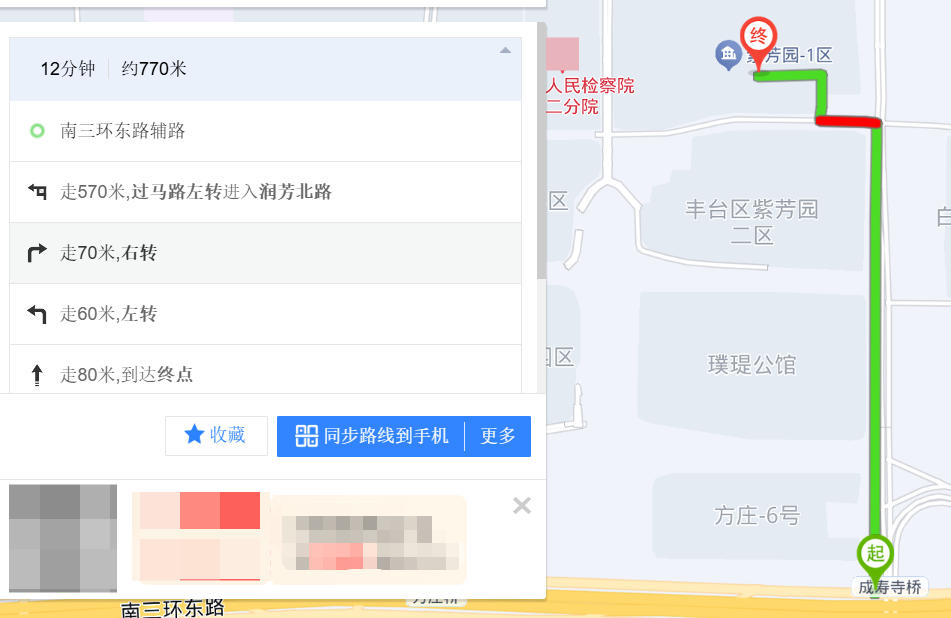951x618 pixels.
Task: Click the right-turn arrow icon for 走70米
Action: click(x=37, y=253)
